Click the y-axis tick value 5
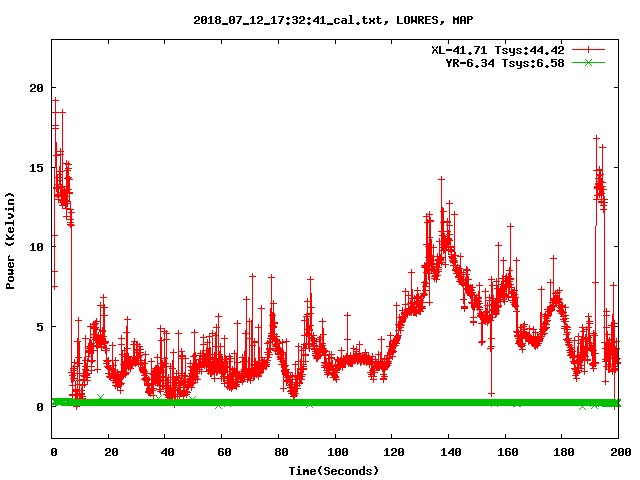 coord(40,327)
